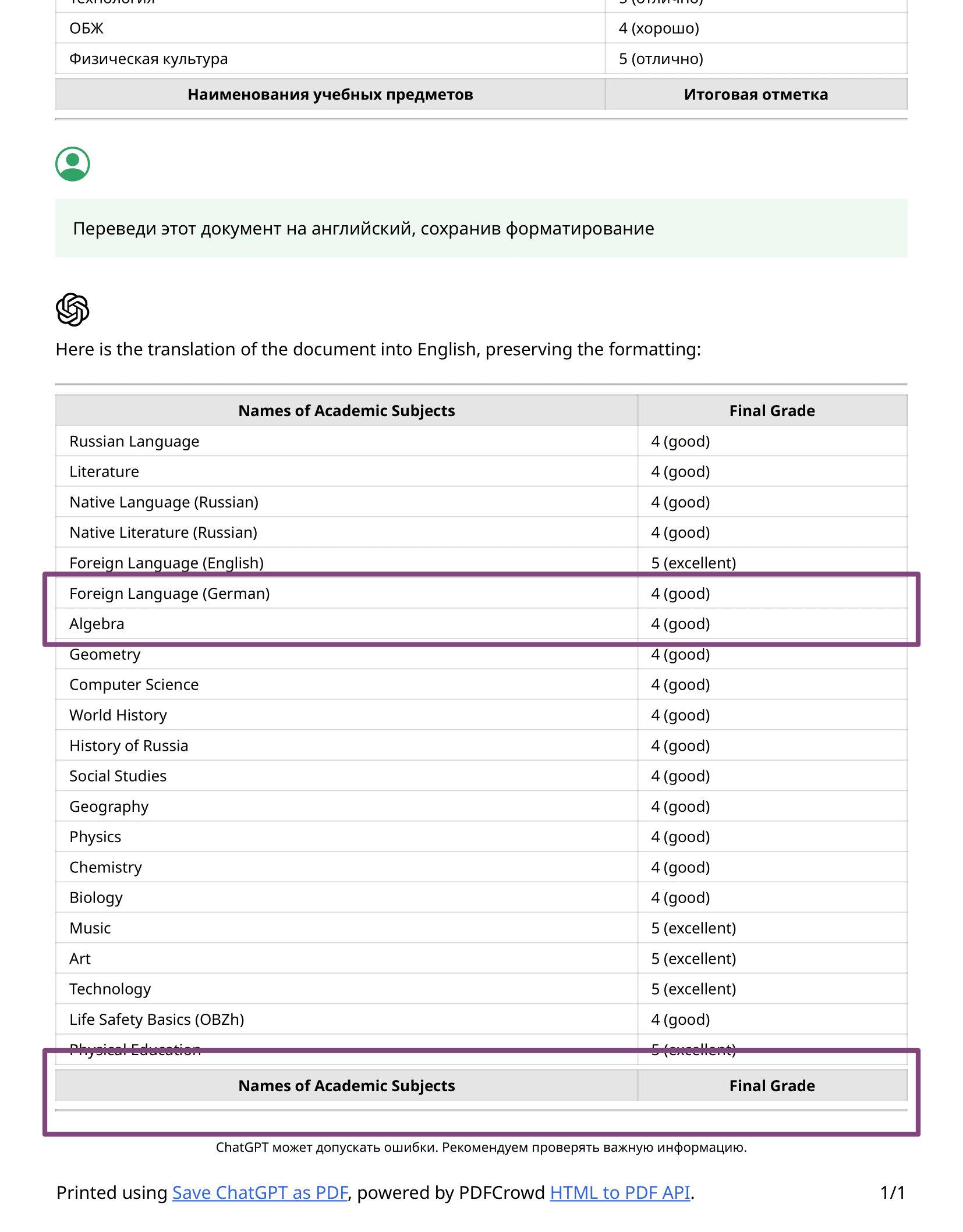Select the History of Russia cell

pos(129,746)
